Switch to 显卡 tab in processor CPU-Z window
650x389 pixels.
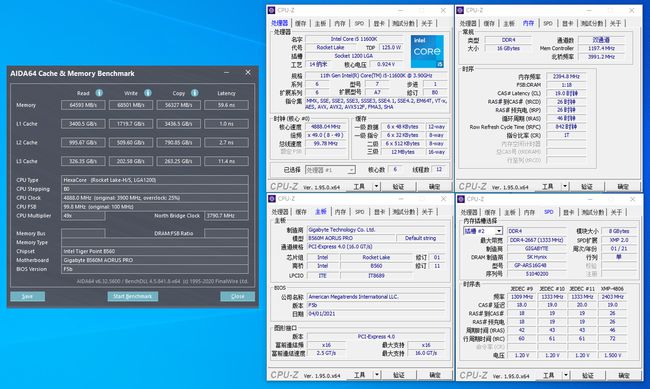[x=379, y=23]
